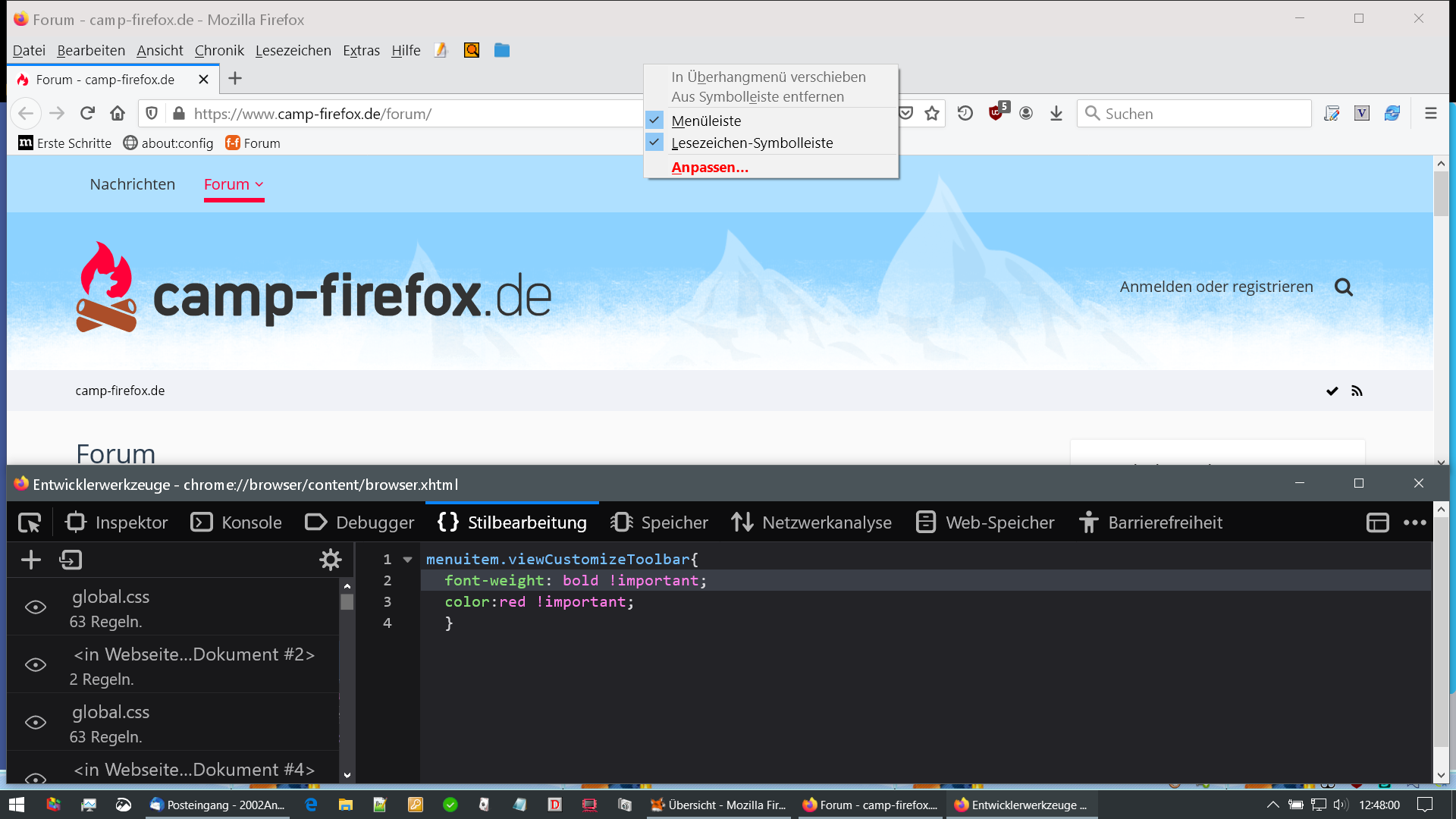Click Anmelden oder registrieren link

point(1216,287)
